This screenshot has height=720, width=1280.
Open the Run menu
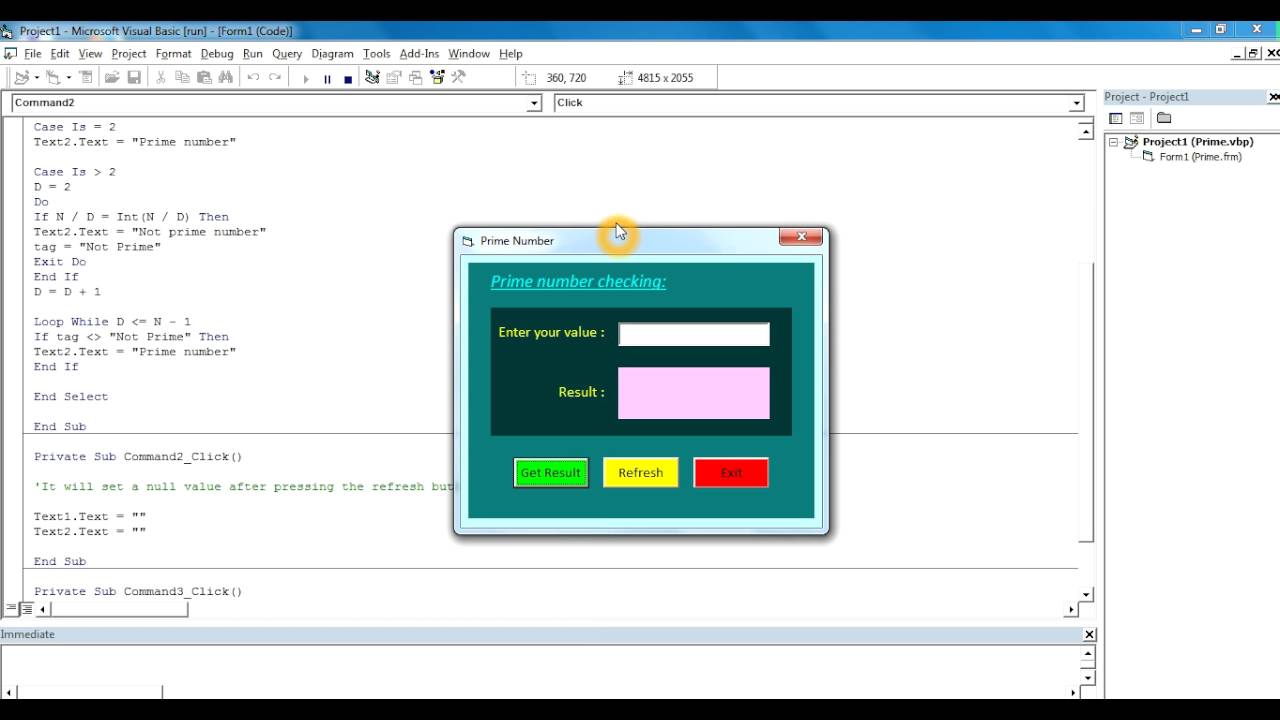click(253, 54)
